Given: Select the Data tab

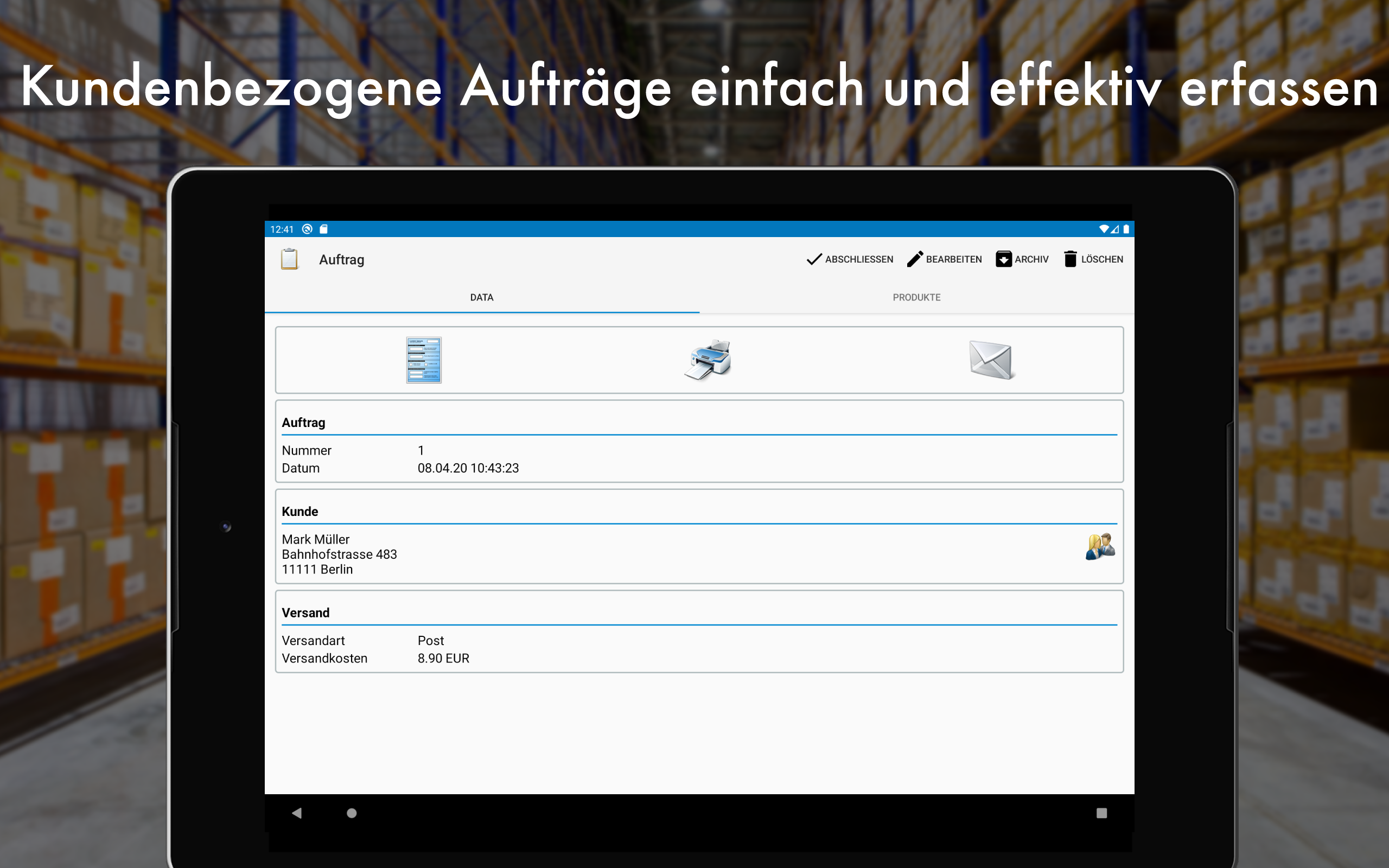Looking at the screenshot, I should point(482,297).
